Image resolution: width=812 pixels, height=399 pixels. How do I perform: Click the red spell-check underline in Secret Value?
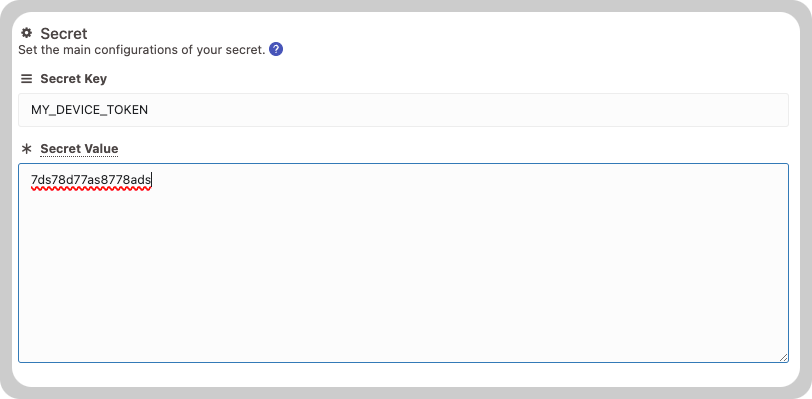pos(91,189)
